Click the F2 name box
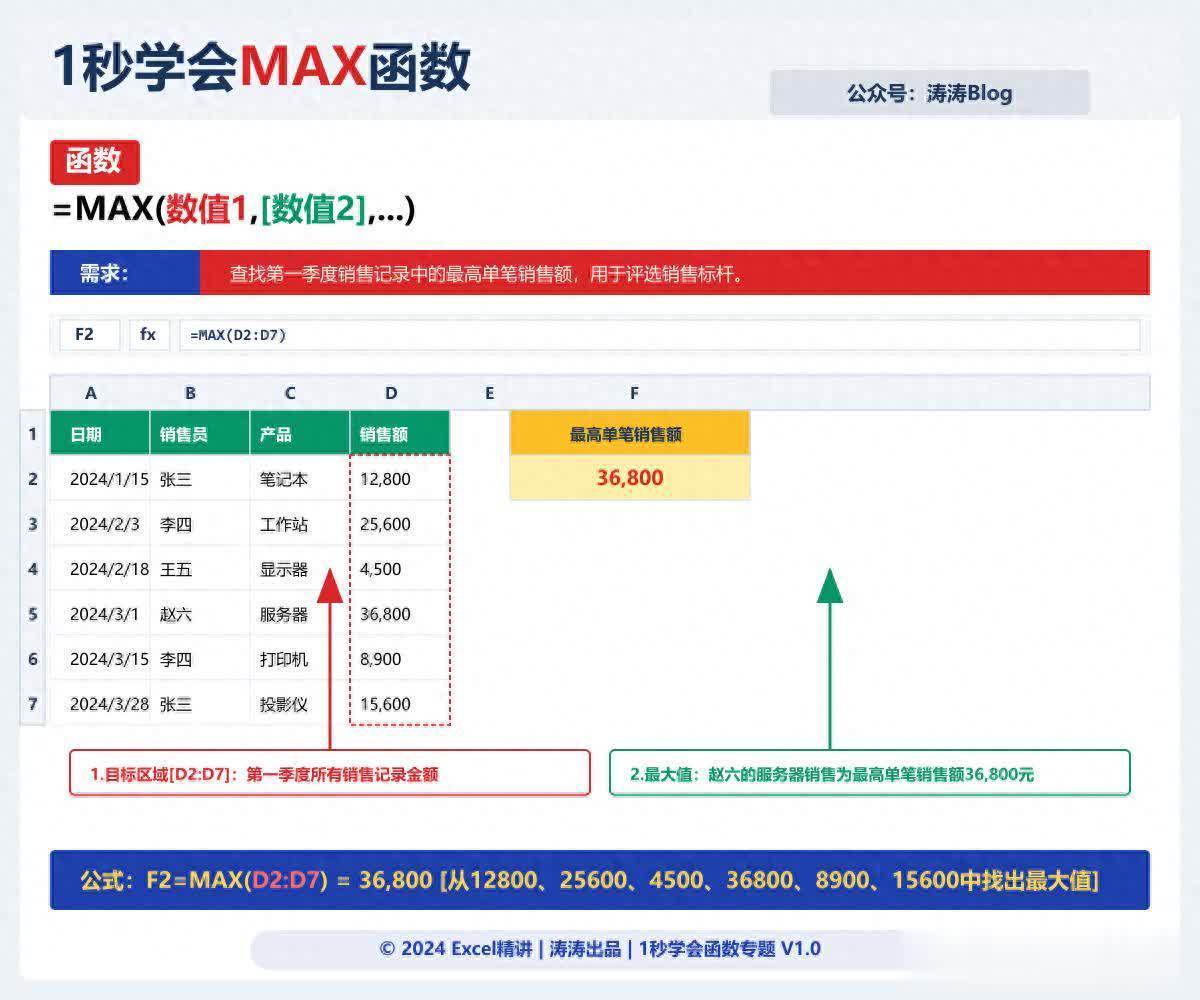1200x1000 pixels. coord(84,335)
